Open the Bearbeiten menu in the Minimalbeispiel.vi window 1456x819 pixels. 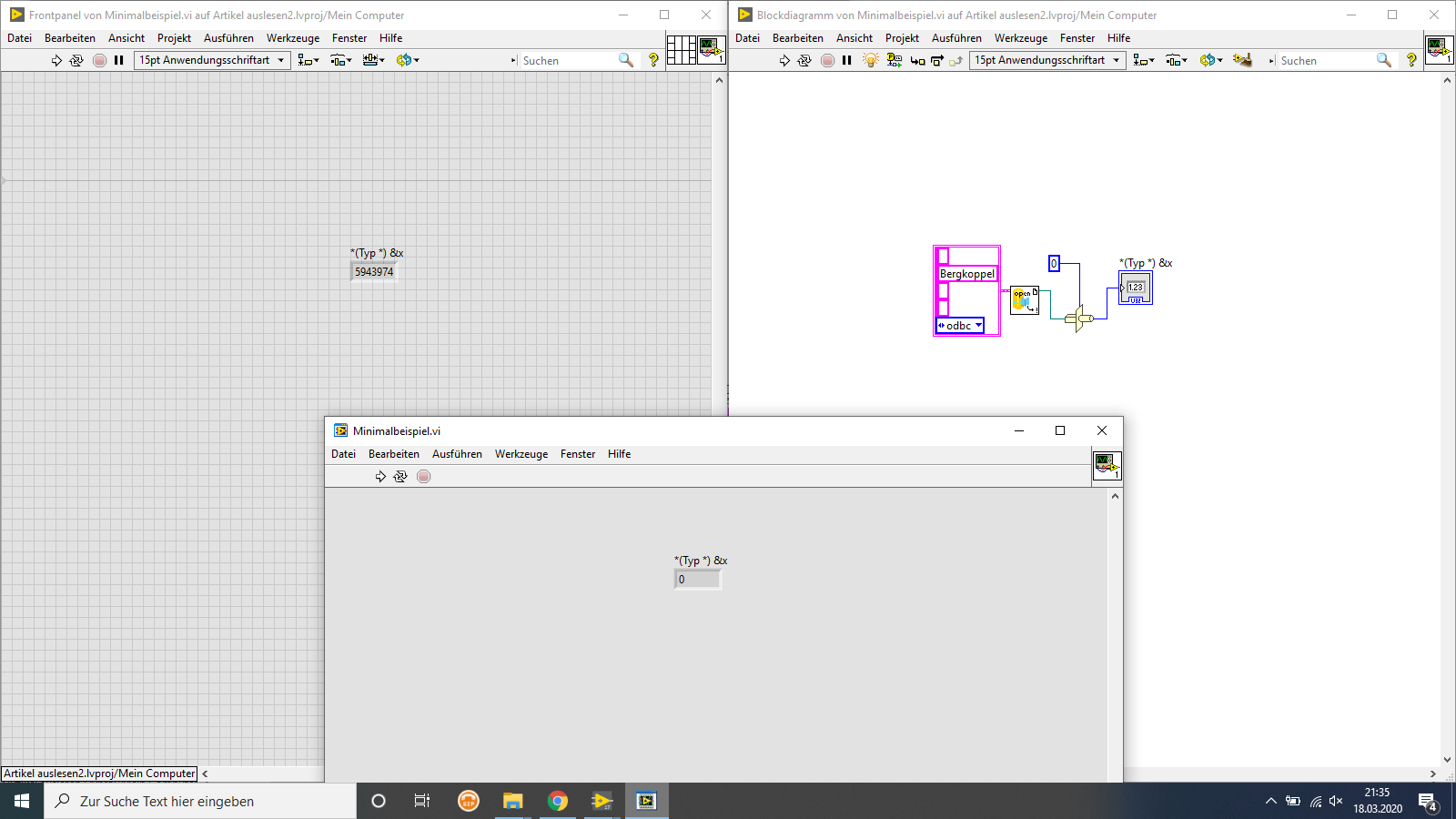pyautogui.click(x=394, y=454)
